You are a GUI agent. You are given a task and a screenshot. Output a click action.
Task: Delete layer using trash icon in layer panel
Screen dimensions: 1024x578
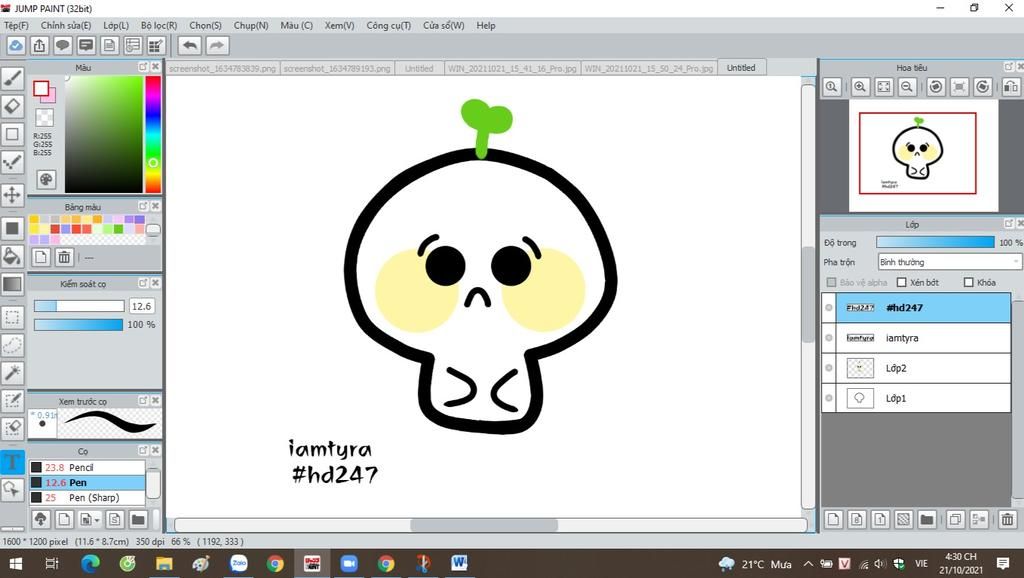(x=1007, y=519)
